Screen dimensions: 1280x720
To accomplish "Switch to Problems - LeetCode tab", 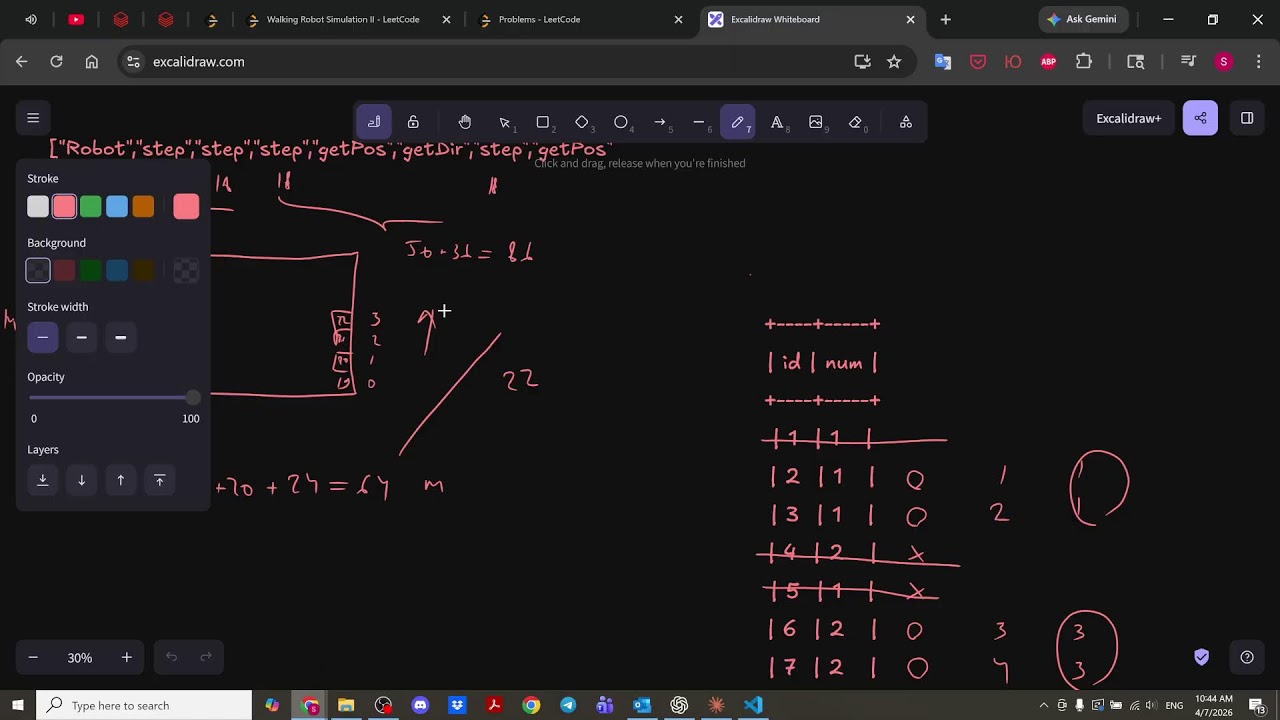I will (x=582, y=19).
